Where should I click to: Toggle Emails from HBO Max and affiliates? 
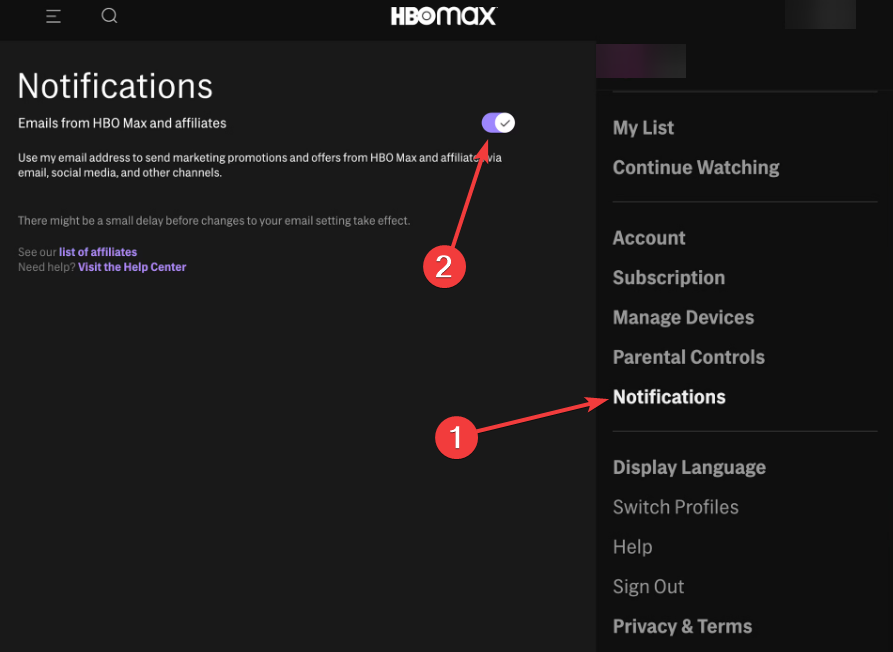pyautogui.click(x=498, y=123)
